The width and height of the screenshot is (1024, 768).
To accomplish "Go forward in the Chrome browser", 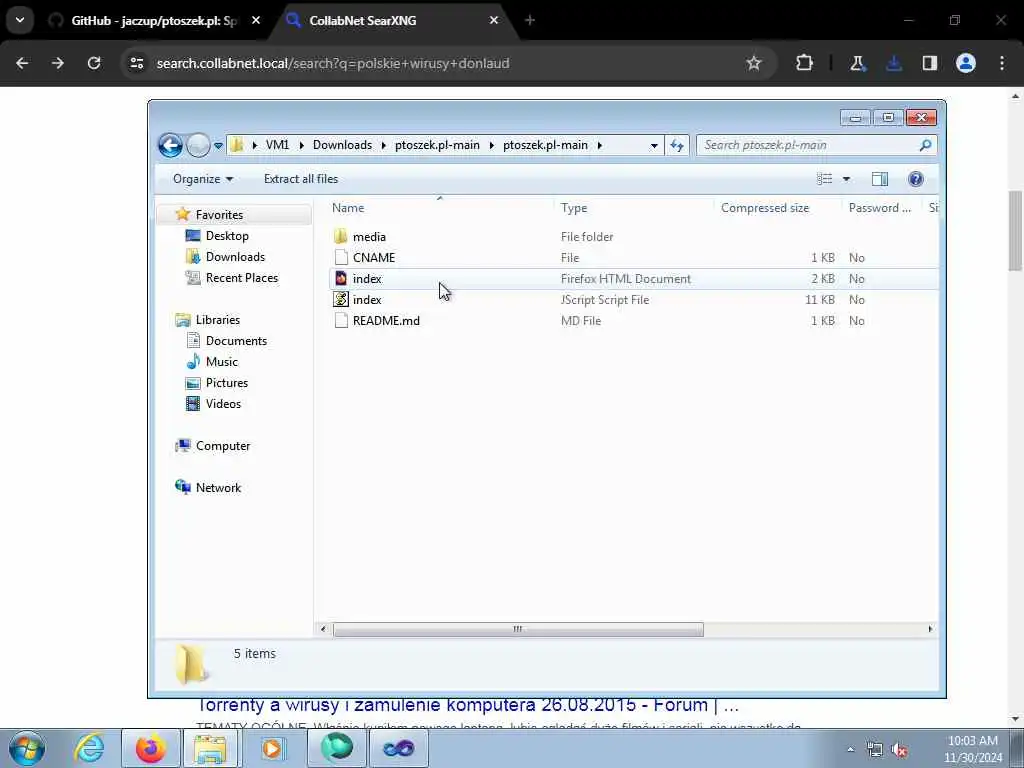I will coord(58,63).
